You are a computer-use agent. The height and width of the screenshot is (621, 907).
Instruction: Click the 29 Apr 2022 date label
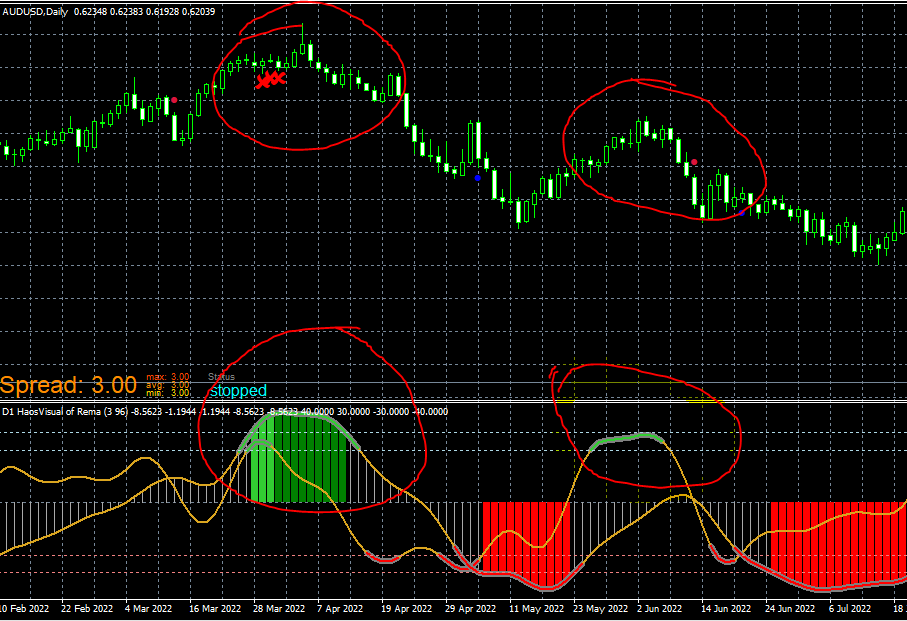coord(470,608)
